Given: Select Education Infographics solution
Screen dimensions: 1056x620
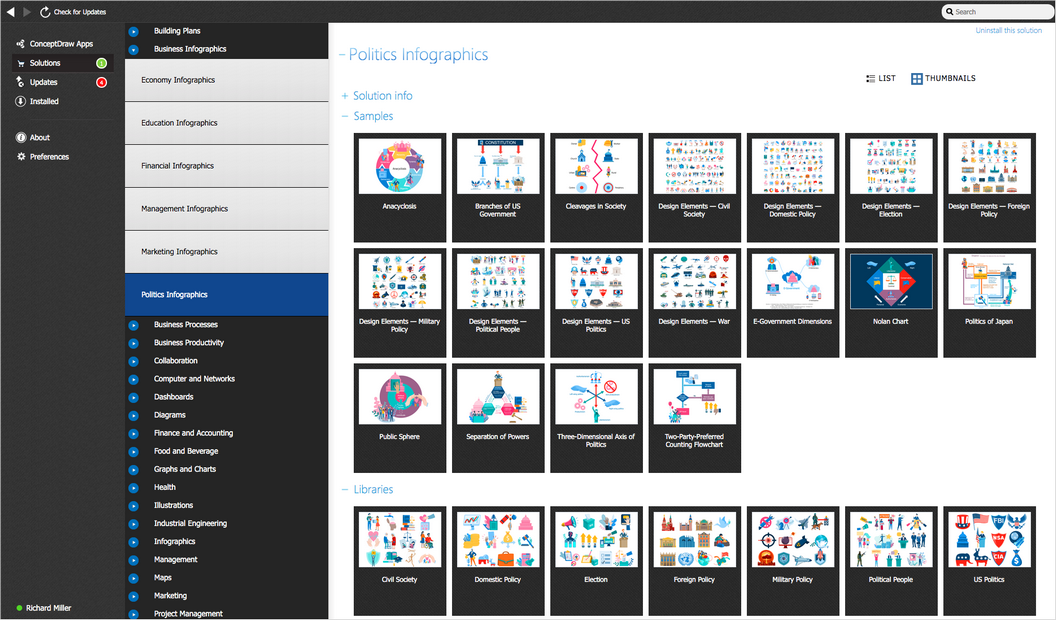Looking at the screenshot, I should pyautogui.click(x=226, y=123).
